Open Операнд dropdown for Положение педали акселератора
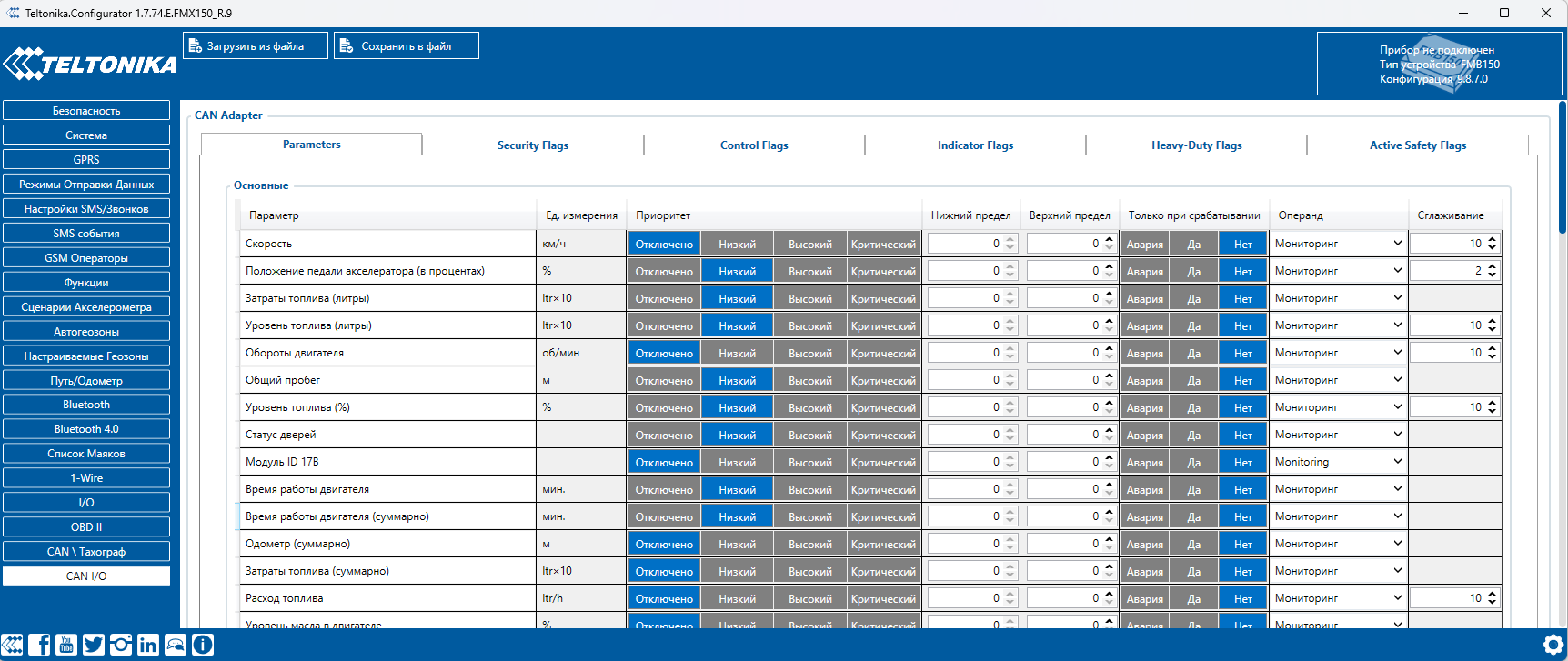Image resolution: width=1568 pixels, height=661 pixels. coord(1338,271)
